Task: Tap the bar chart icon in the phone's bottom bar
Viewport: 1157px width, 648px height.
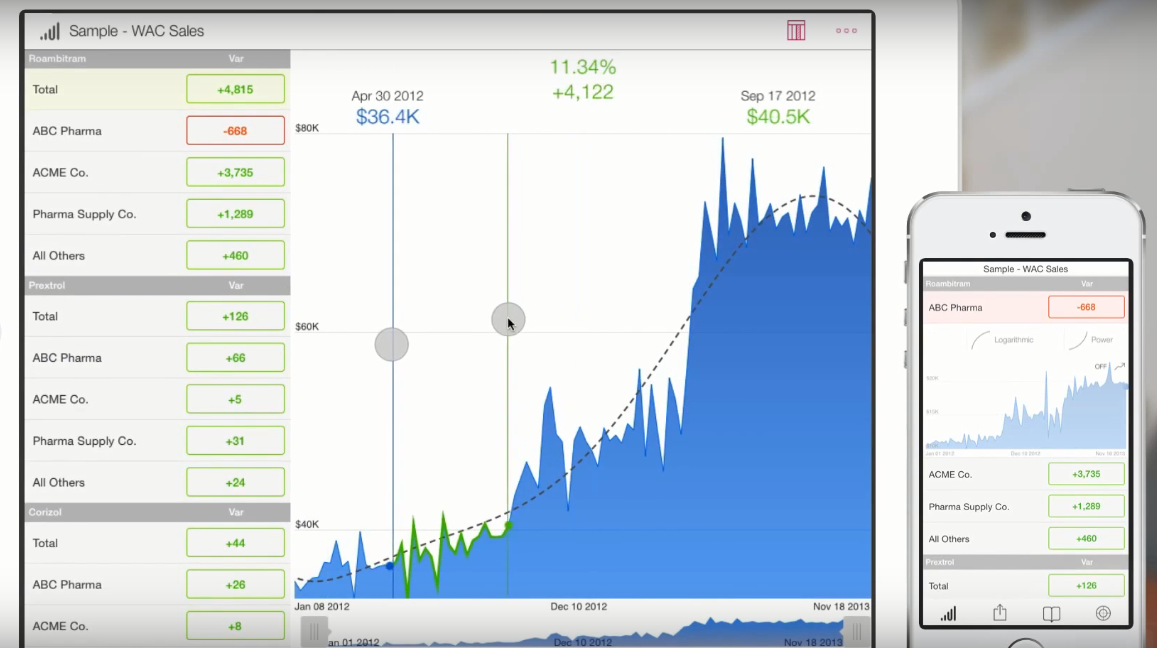Action: point(948,613)
